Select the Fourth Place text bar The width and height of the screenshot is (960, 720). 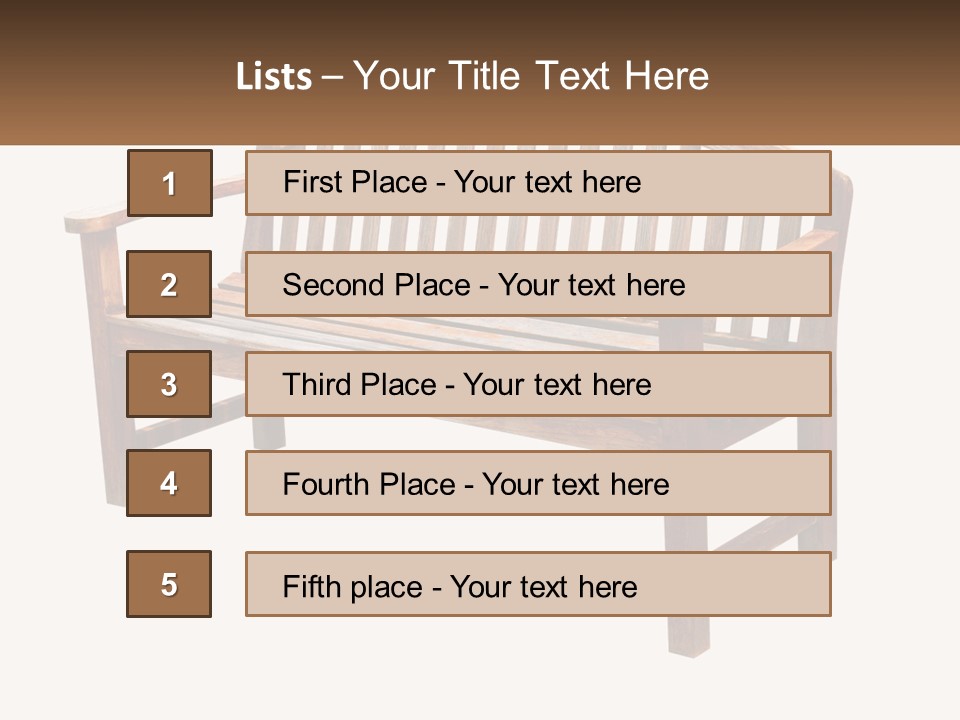538,483
